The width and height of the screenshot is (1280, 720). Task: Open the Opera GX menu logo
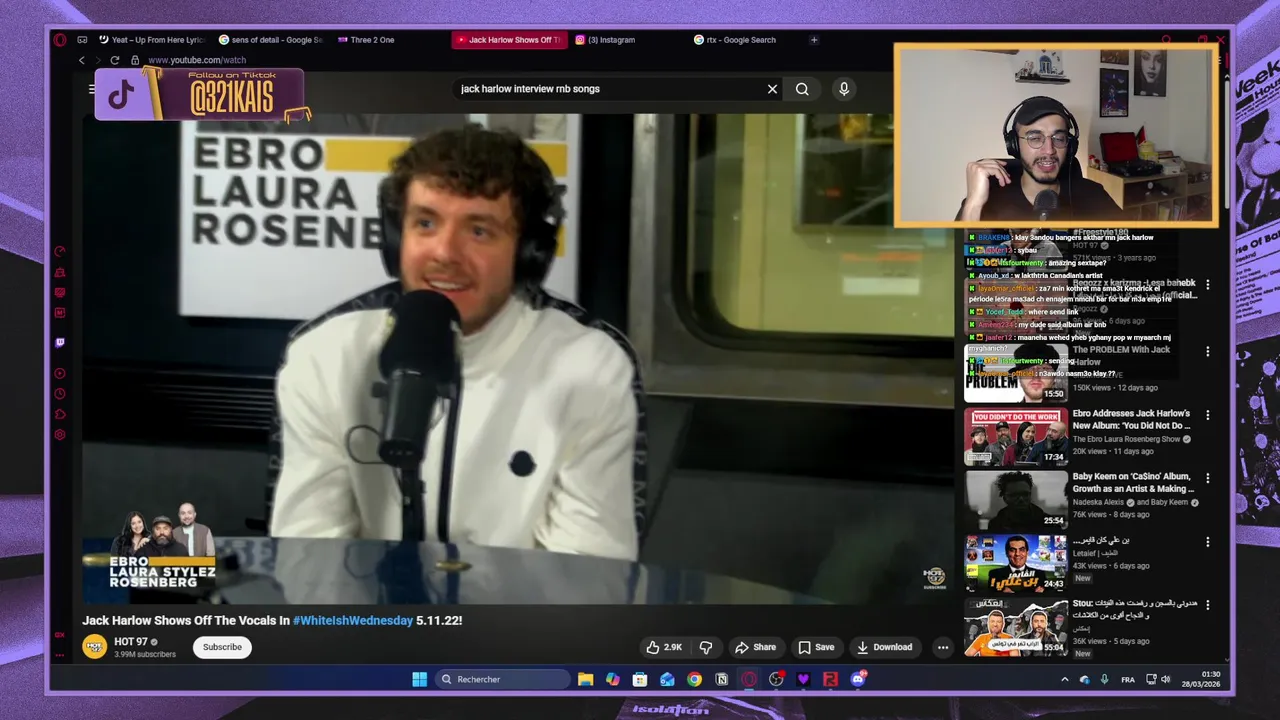point(60,40)
